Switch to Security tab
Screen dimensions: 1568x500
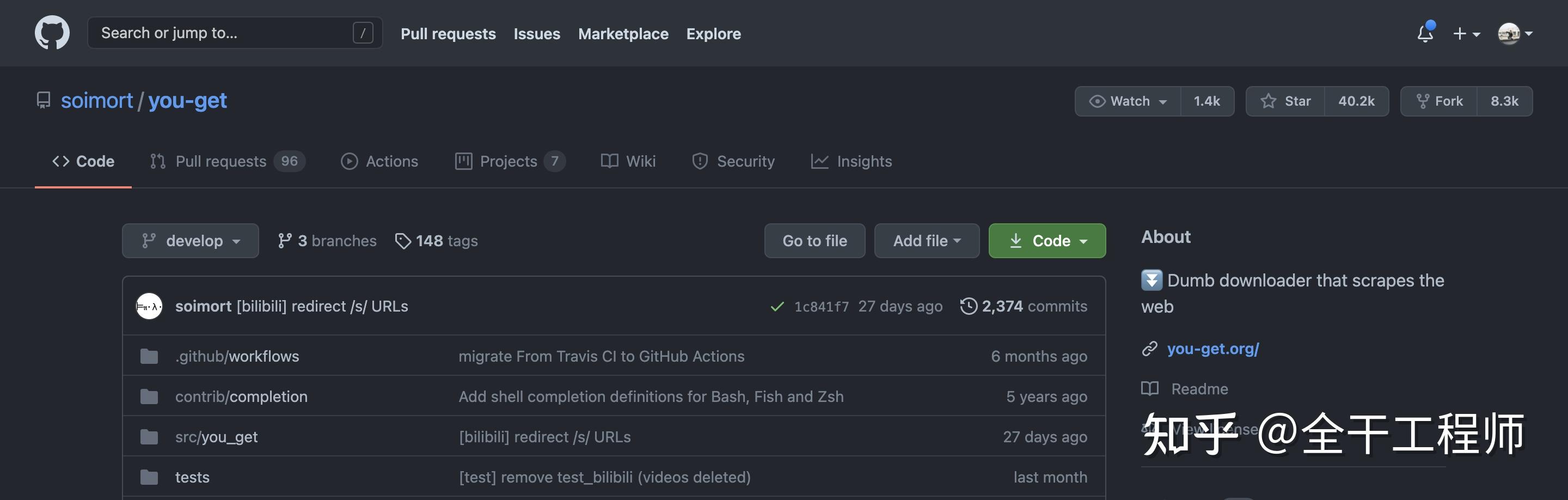click(x=733, y=161)
